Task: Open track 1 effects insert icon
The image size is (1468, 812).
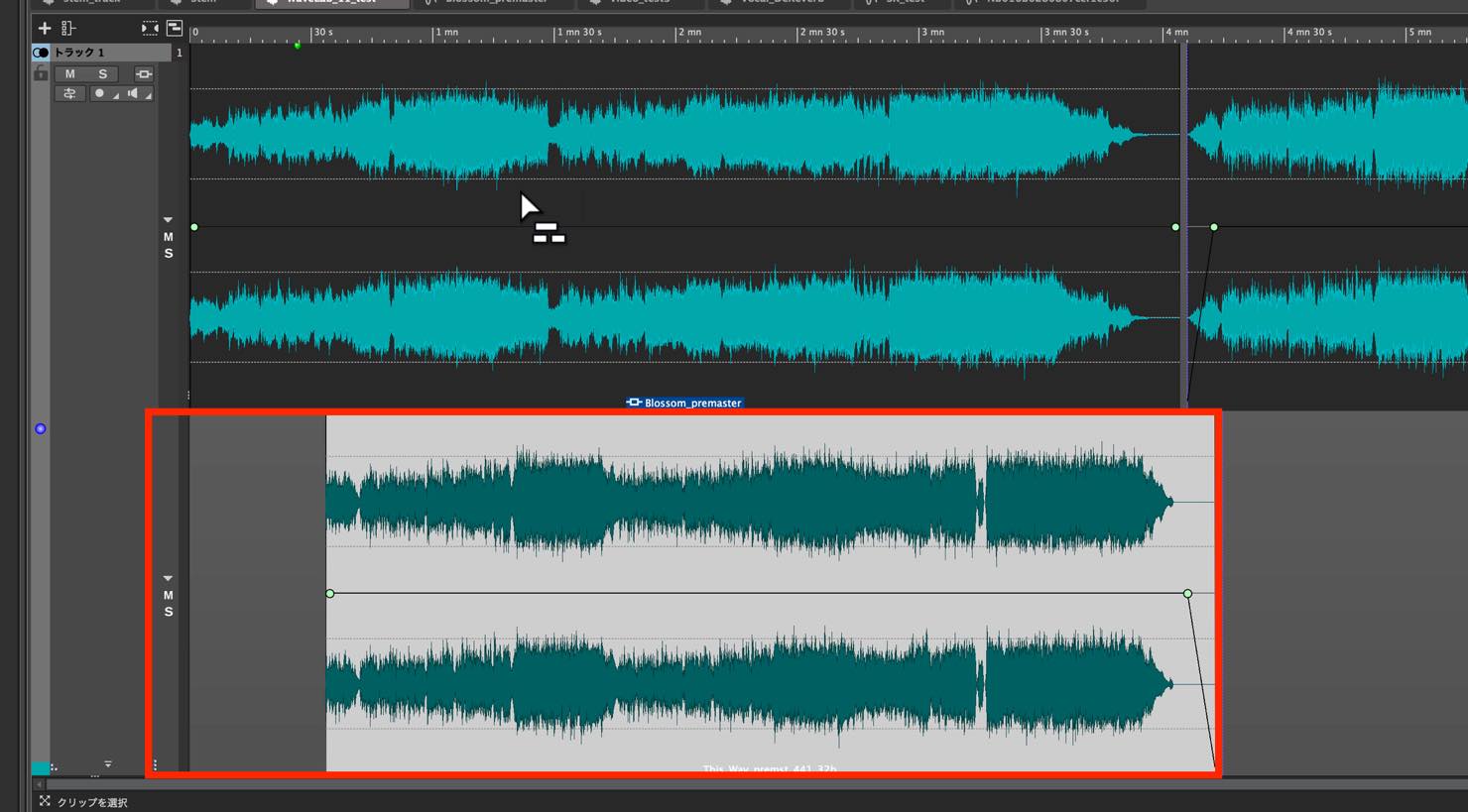Action: pos(144,74)
